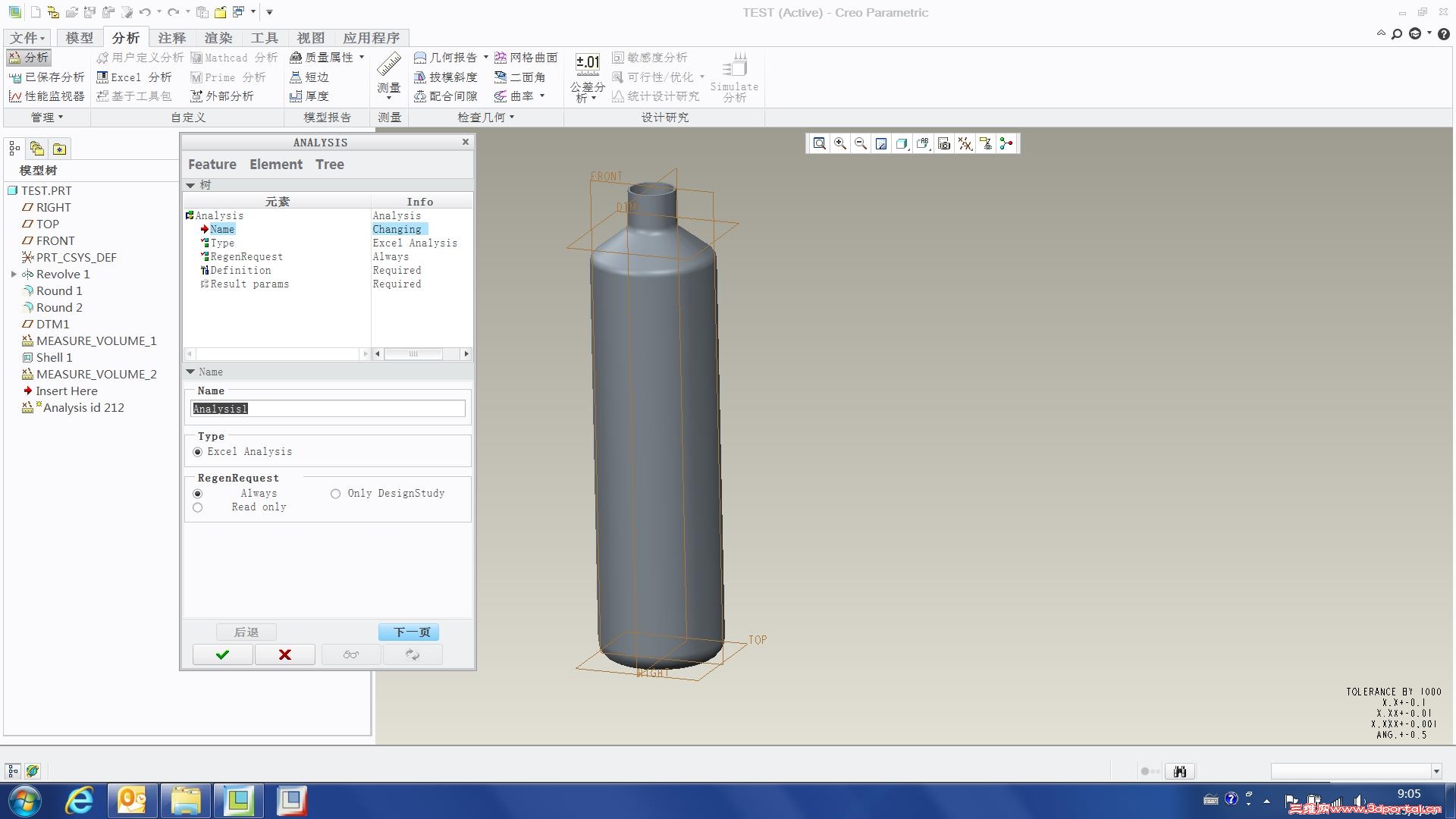Click the Undo arrow icon

tap(145, 12)
